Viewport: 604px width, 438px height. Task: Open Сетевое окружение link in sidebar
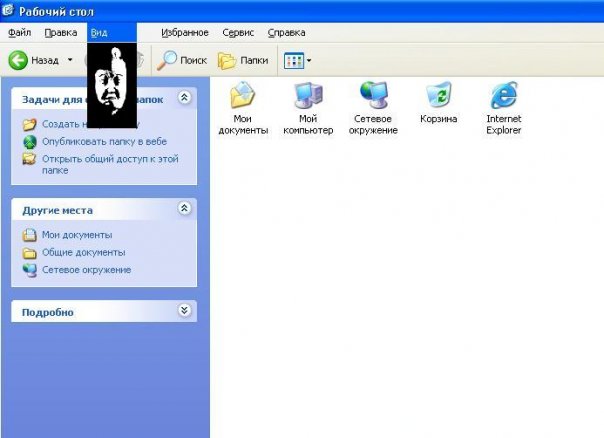[x=87, y=270]
